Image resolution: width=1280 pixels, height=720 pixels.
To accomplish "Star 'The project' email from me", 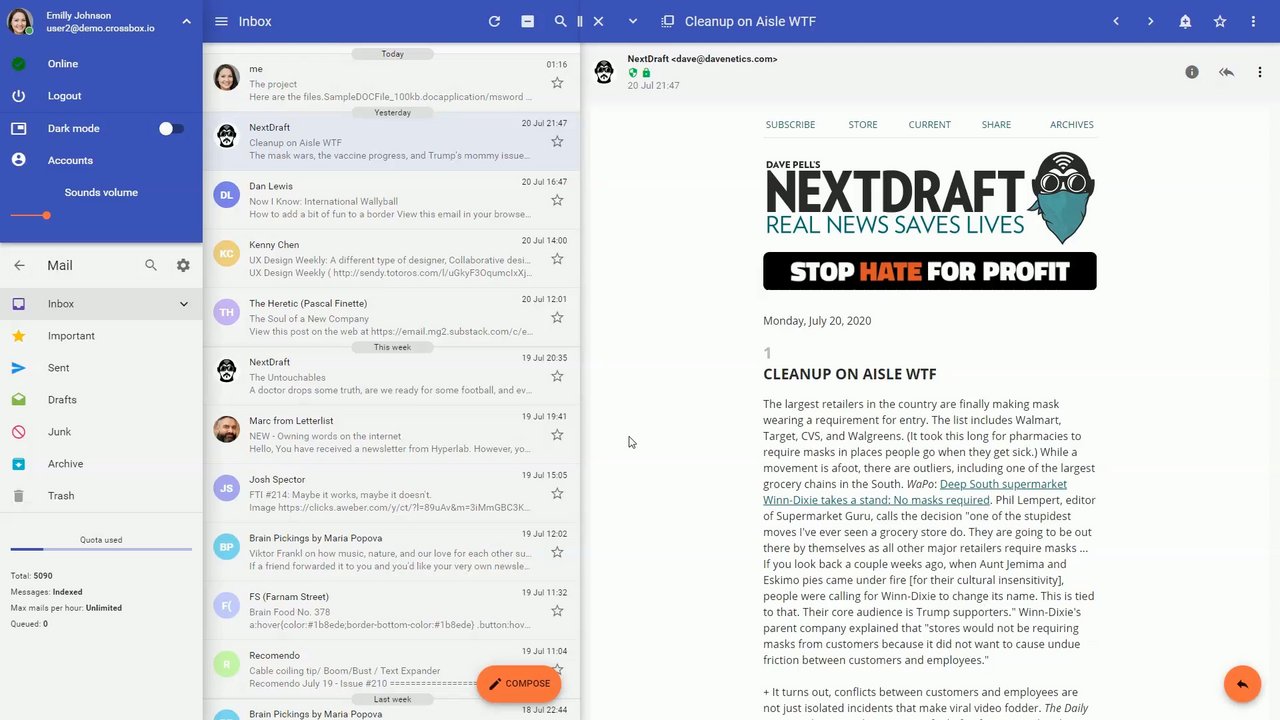I will point(557,83).
